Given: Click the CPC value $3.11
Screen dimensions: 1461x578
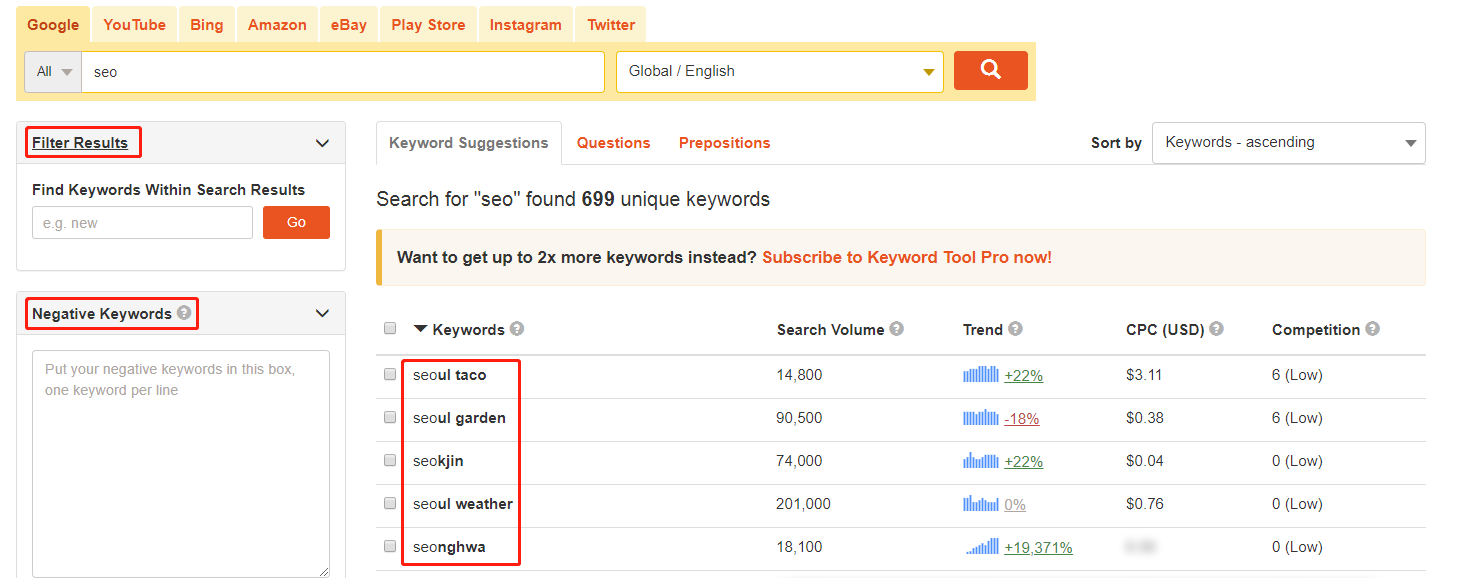Looking at the screenshot, I should tap(1145, 375).
